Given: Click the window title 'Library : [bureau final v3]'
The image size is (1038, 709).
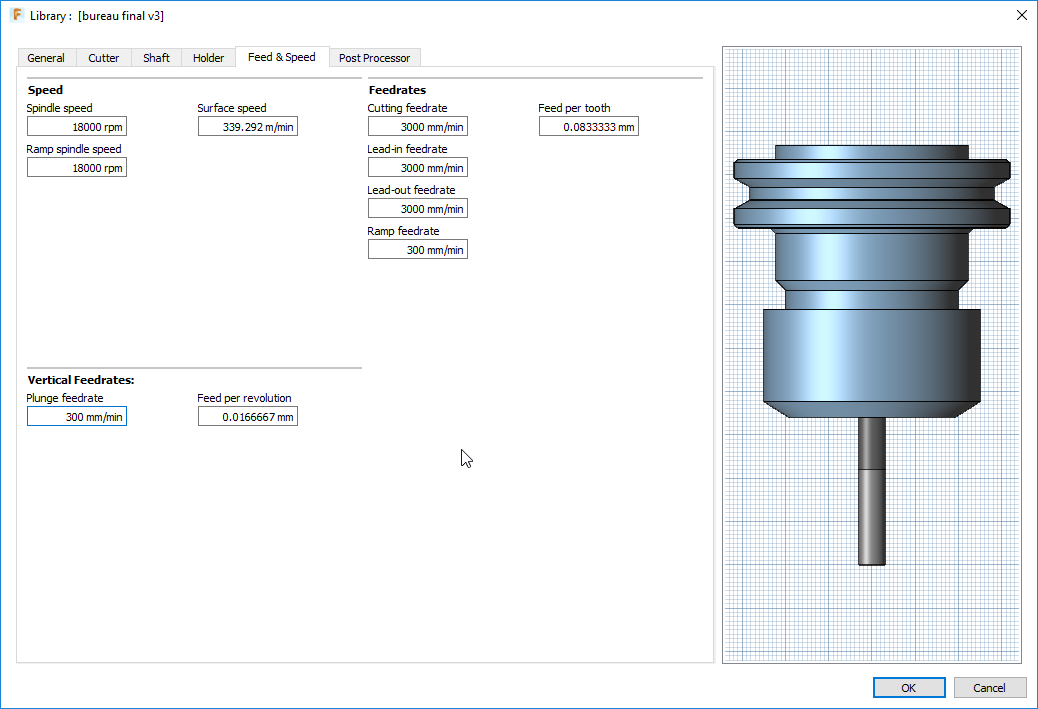Looking at the screenshot, I should [97, 16].
